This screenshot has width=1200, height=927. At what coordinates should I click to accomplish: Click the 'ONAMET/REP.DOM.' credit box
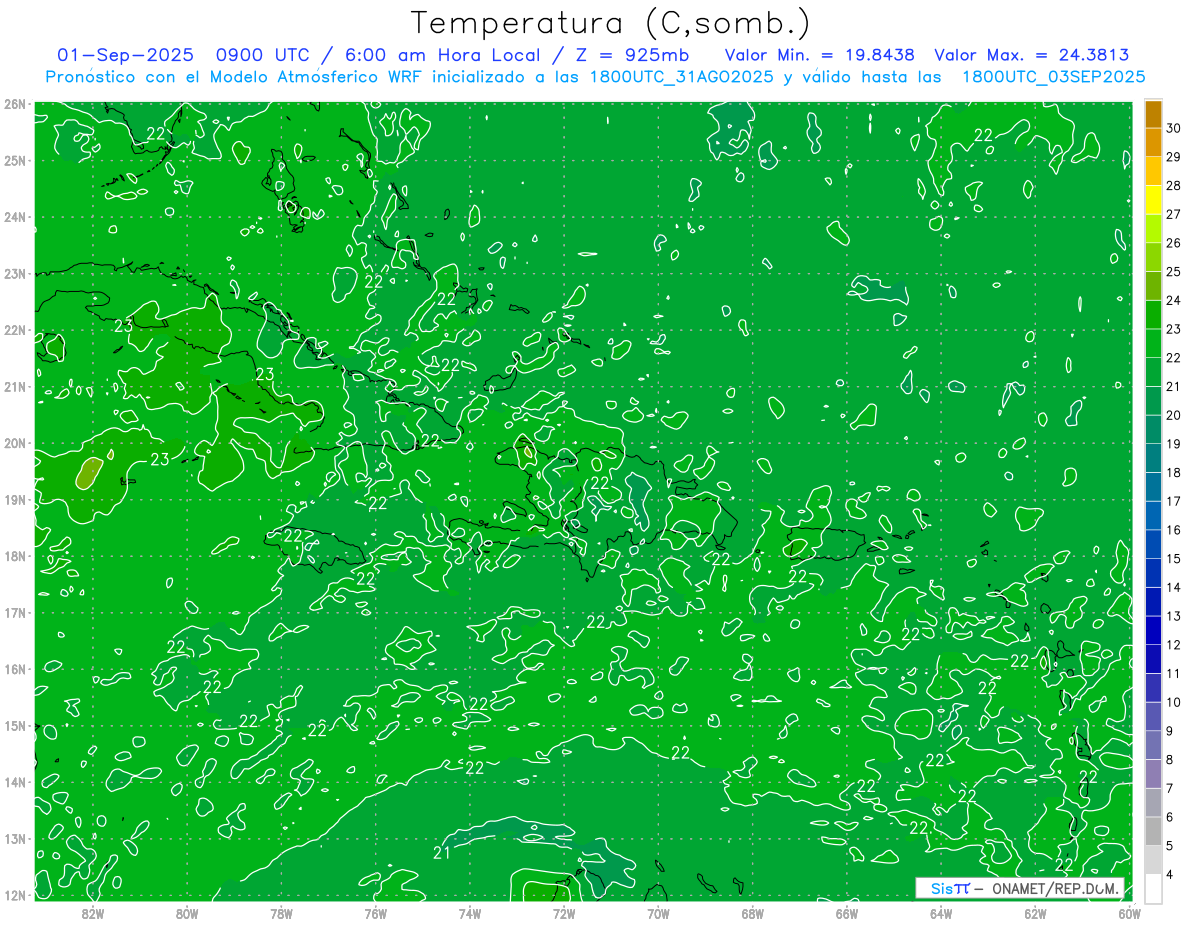(1020, 888)
